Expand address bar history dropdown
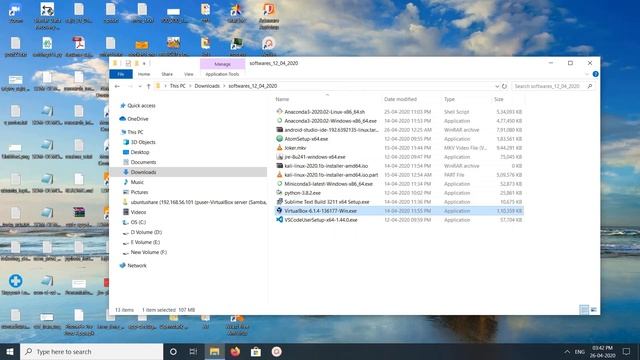Viewport: 640px width, 360px height. [497, 86]
